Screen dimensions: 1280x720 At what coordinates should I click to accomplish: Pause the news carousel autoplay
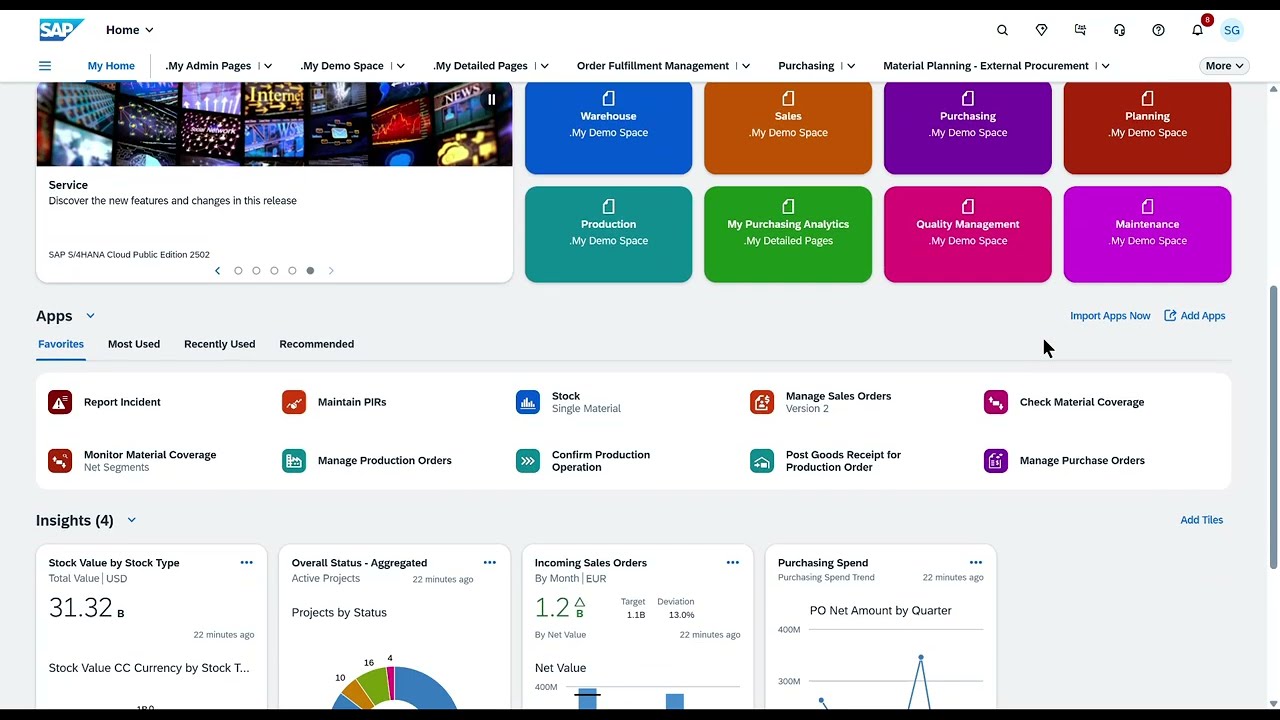click(x=491, y=99)
